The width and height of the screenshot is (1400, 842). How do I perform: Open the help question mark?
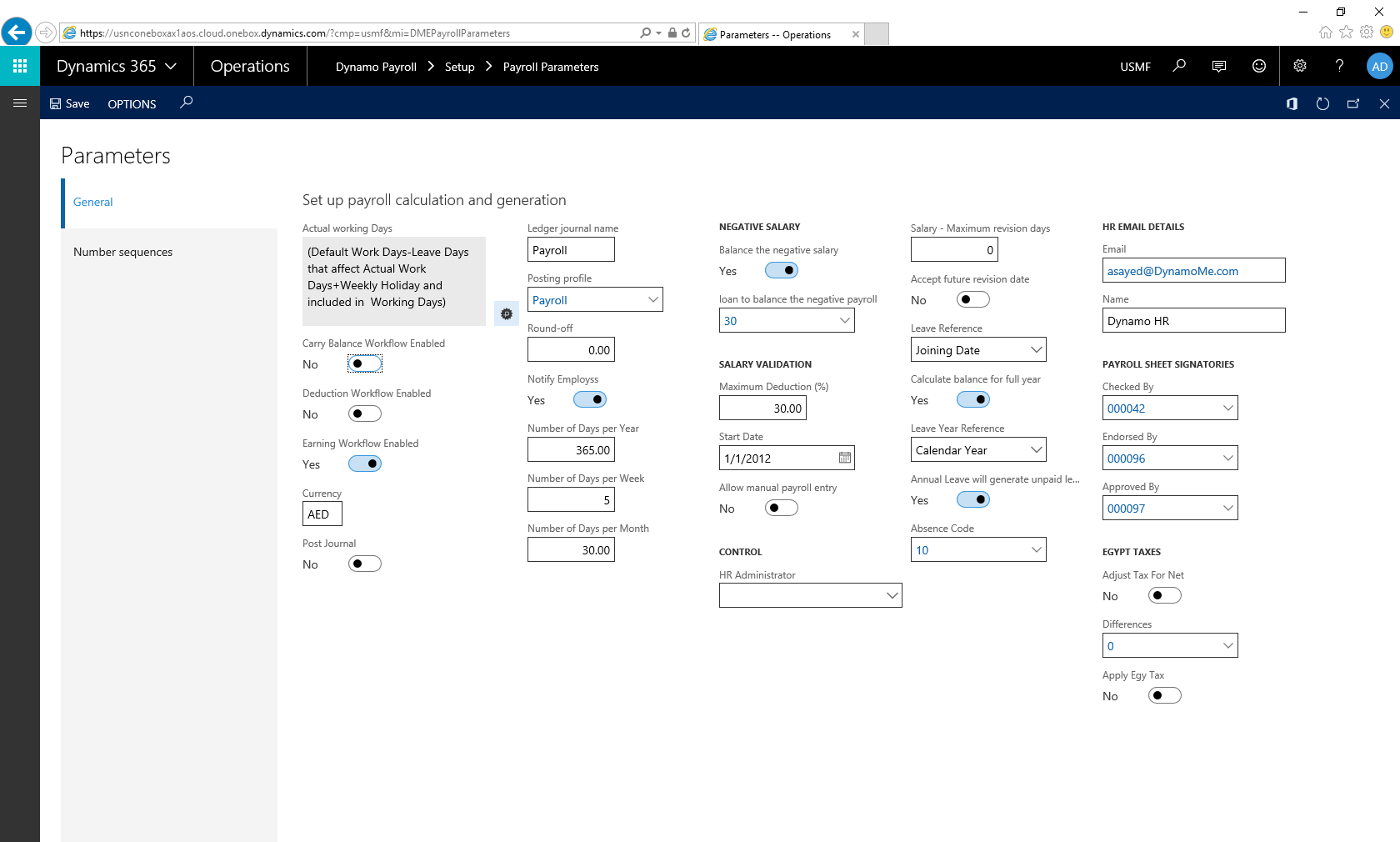[1339, 66]
